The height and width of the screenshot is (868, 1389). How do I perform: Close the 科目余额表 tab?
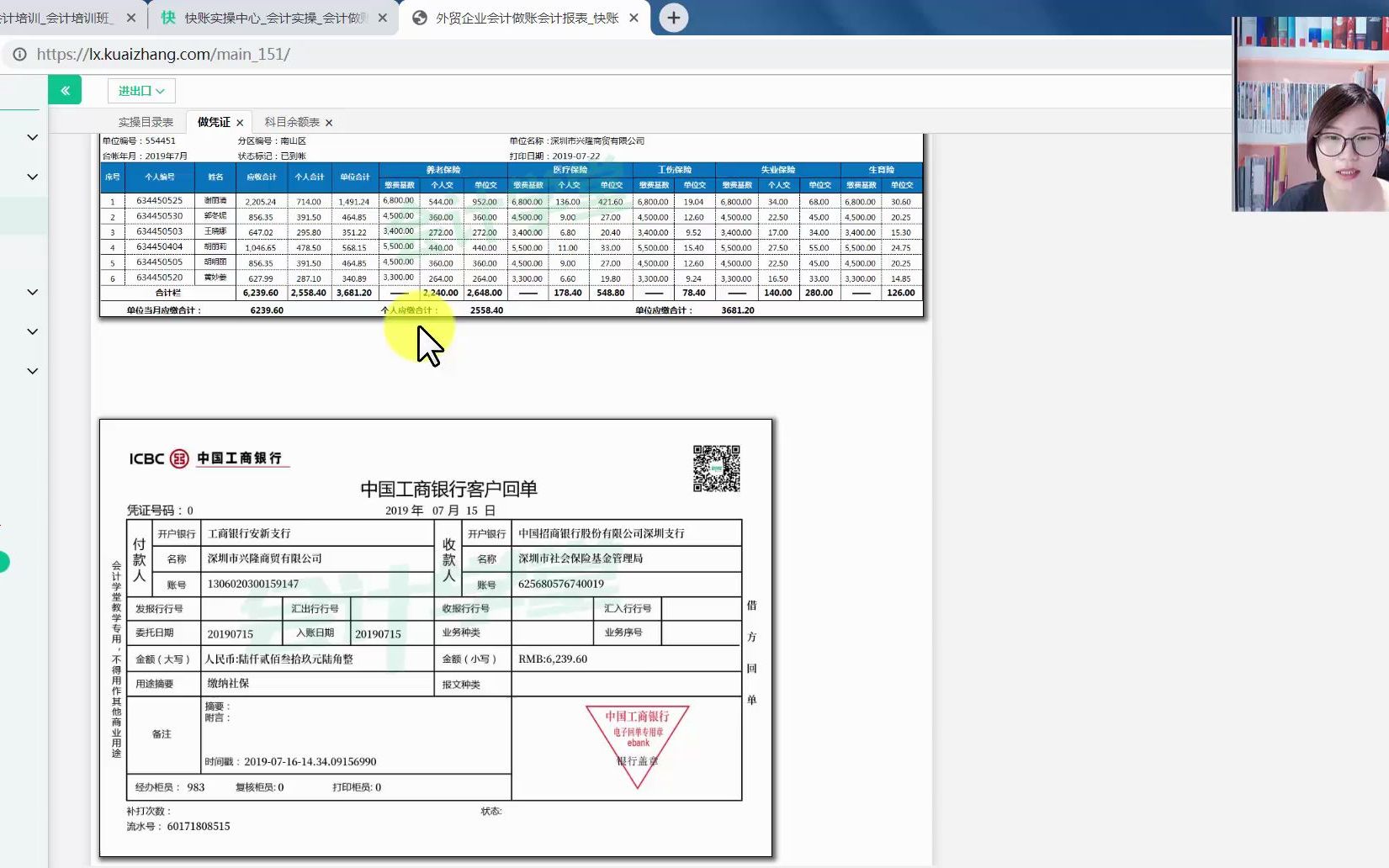tap(329, 123)
